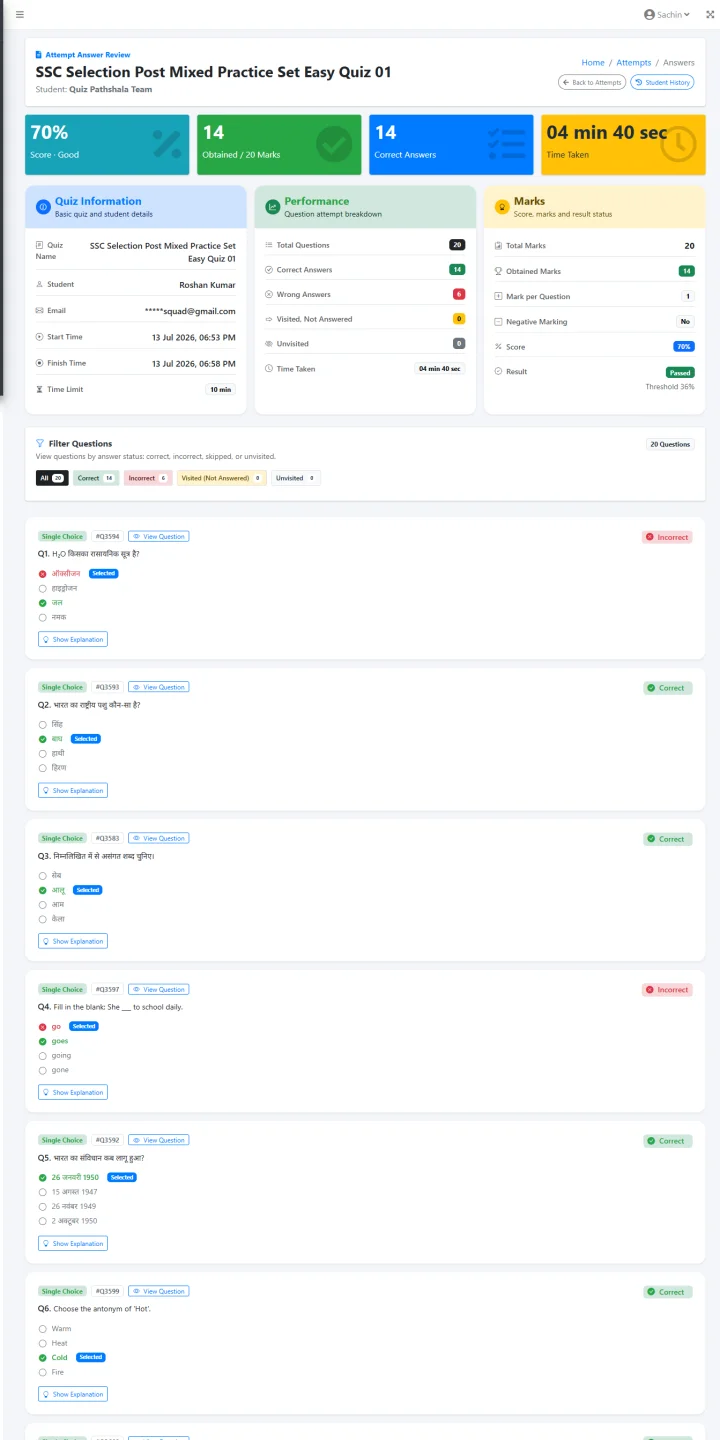Image resolution: width=720 pixels, height=1440 pixels.
Task: Show Explanation for Q2
Action: 73,790
